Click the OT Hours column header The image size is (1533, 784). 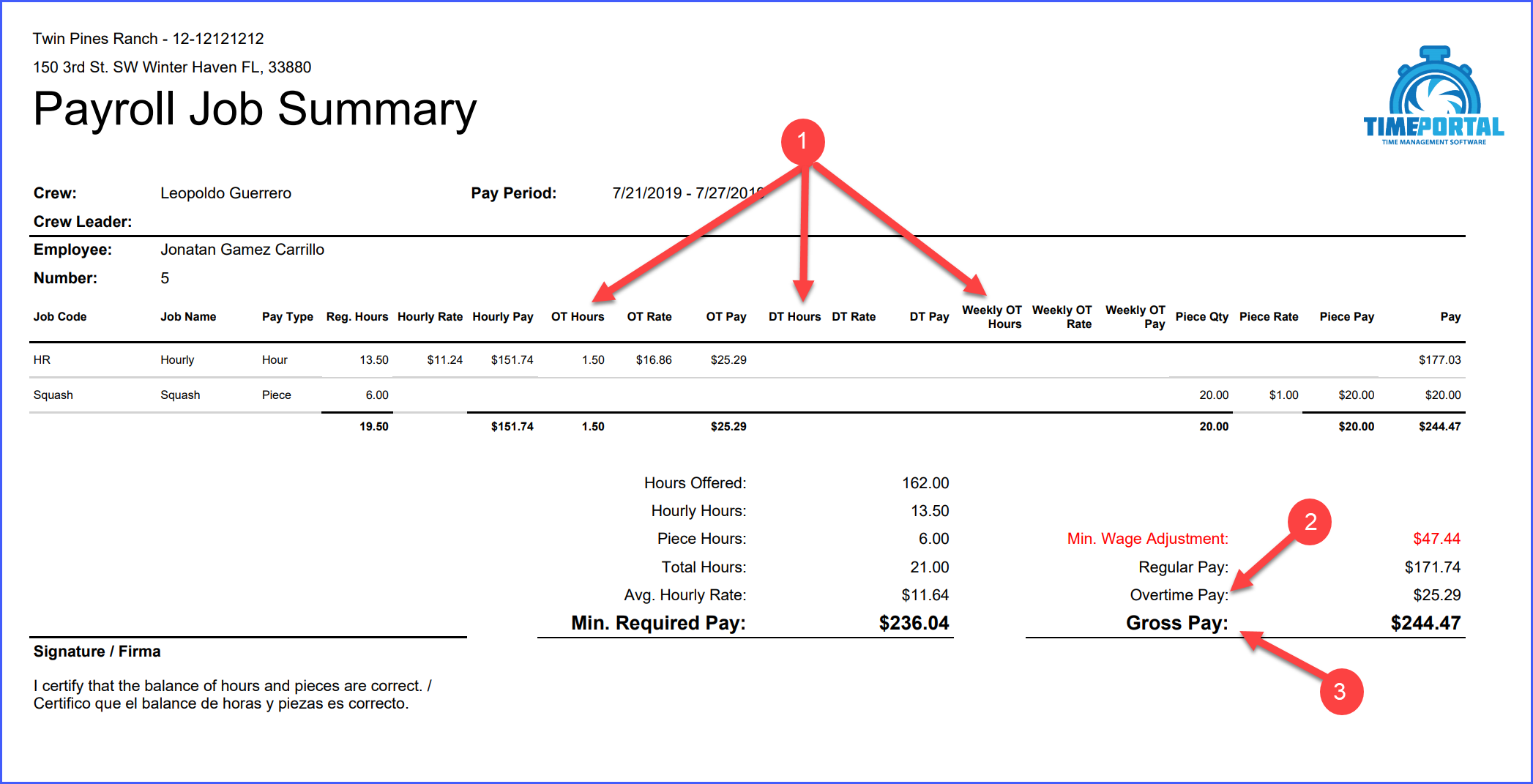[x=578, y=317]
